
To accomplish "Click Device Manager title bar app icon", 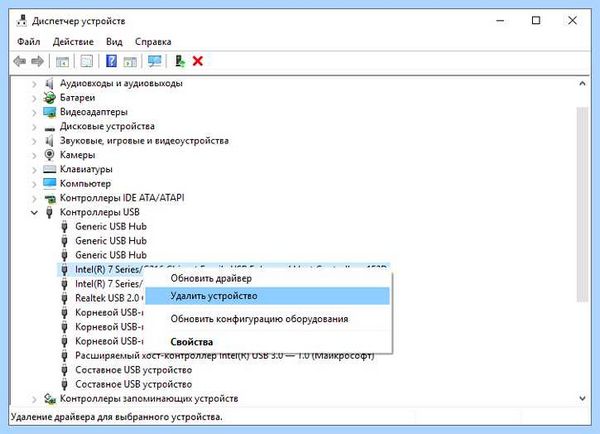I will 21,21.
